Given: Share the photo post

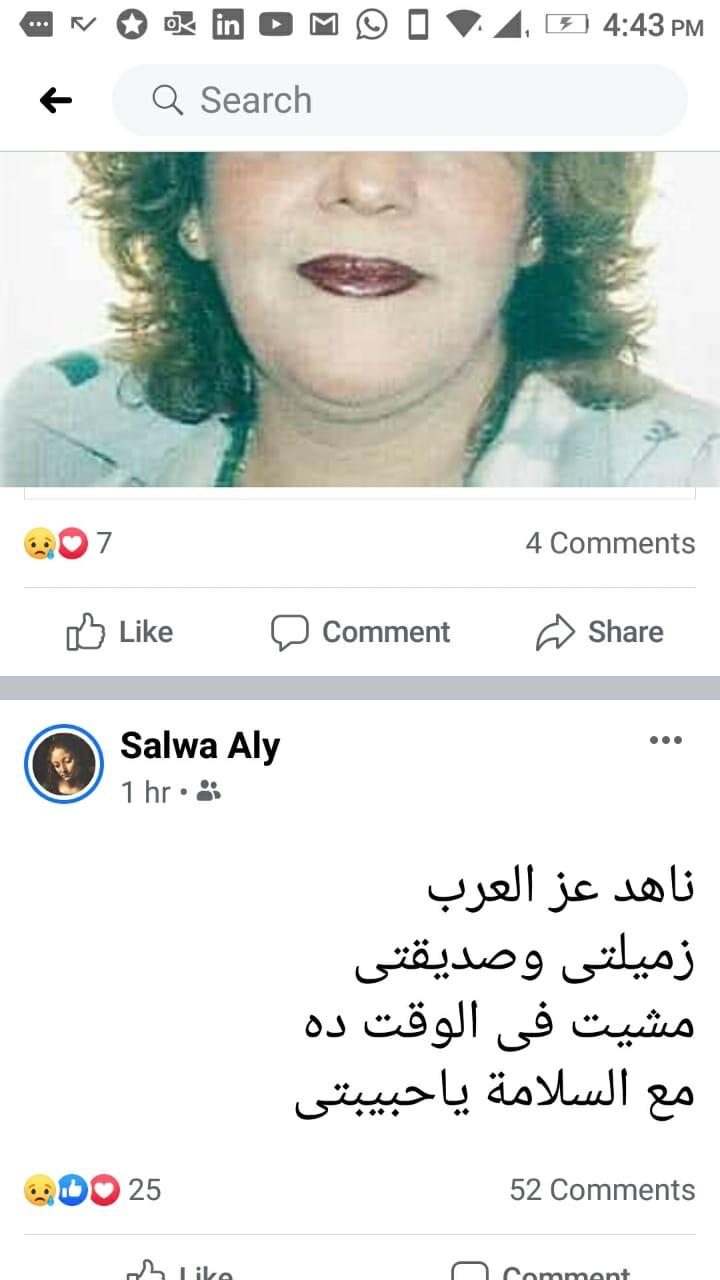Looking at the screenshot, I should [600, 632].
